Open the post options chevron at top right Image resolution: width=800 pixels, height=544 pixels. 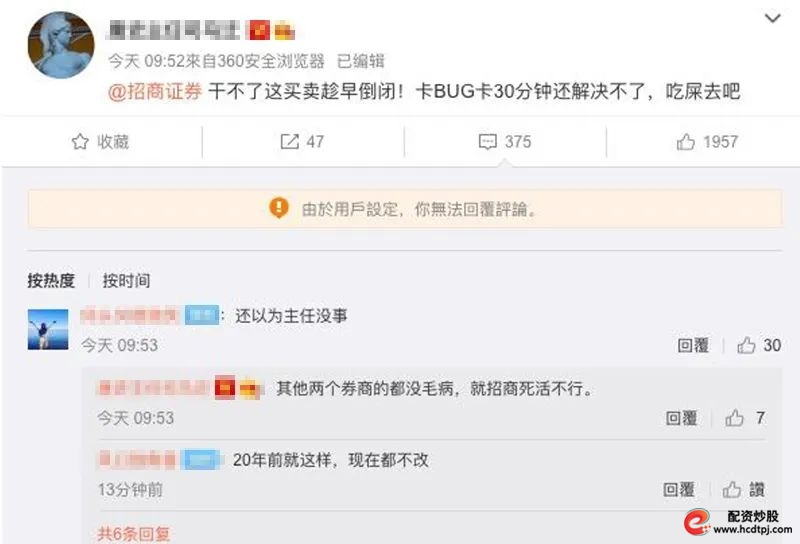coord(773,18)
